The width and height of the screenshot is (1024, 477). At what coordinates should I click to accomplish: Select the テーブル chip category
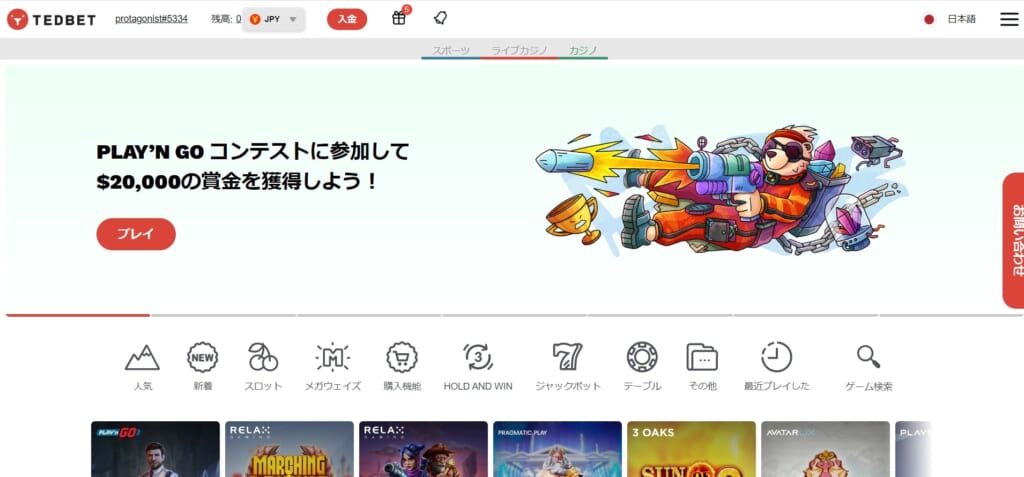coord(642,367)
